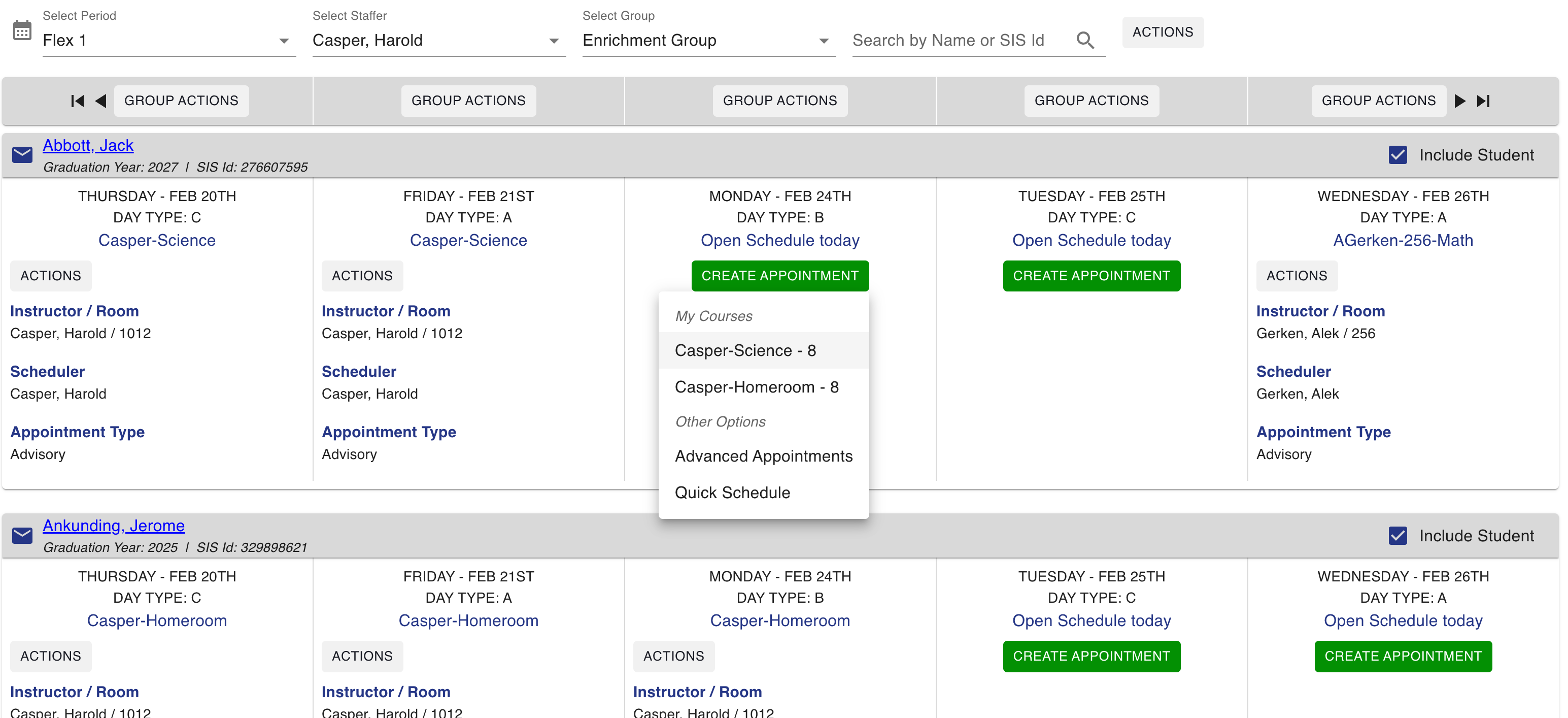Uncheck Include Student for Abbott, Jack

(x=1397, y=155)
